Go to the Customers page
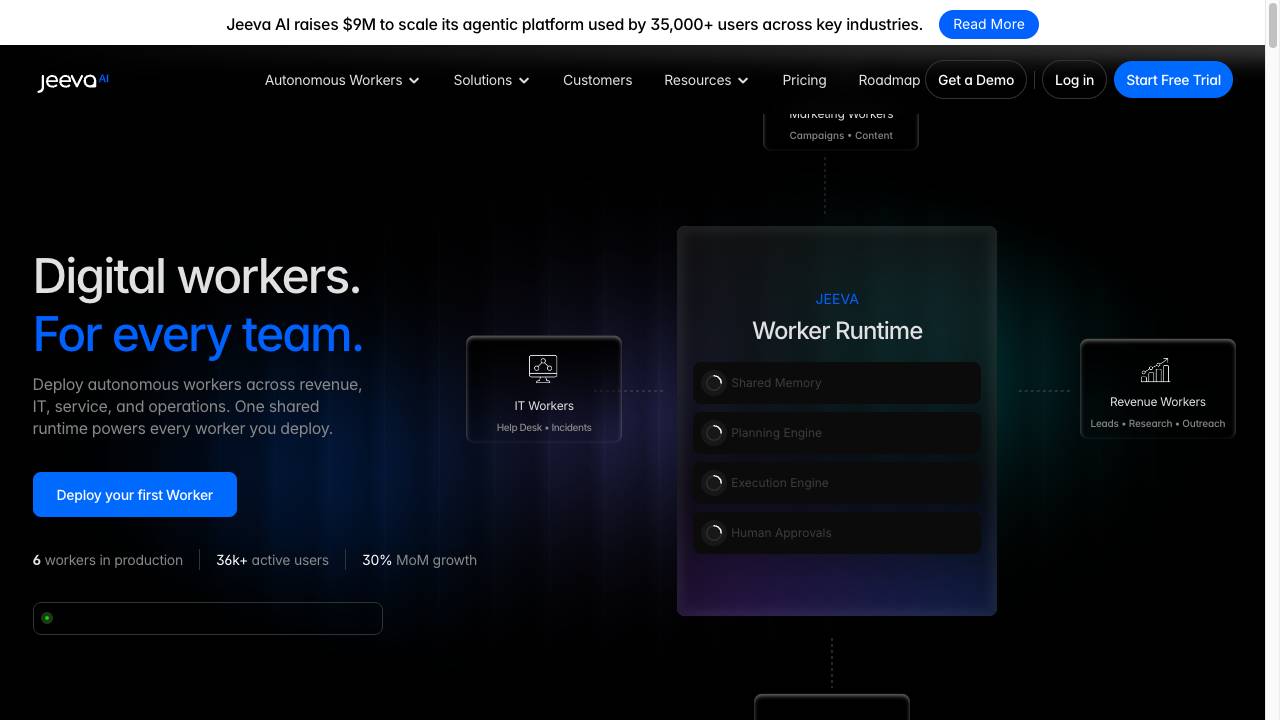This screenshot has height=720, width=1280. pos(597,80)
